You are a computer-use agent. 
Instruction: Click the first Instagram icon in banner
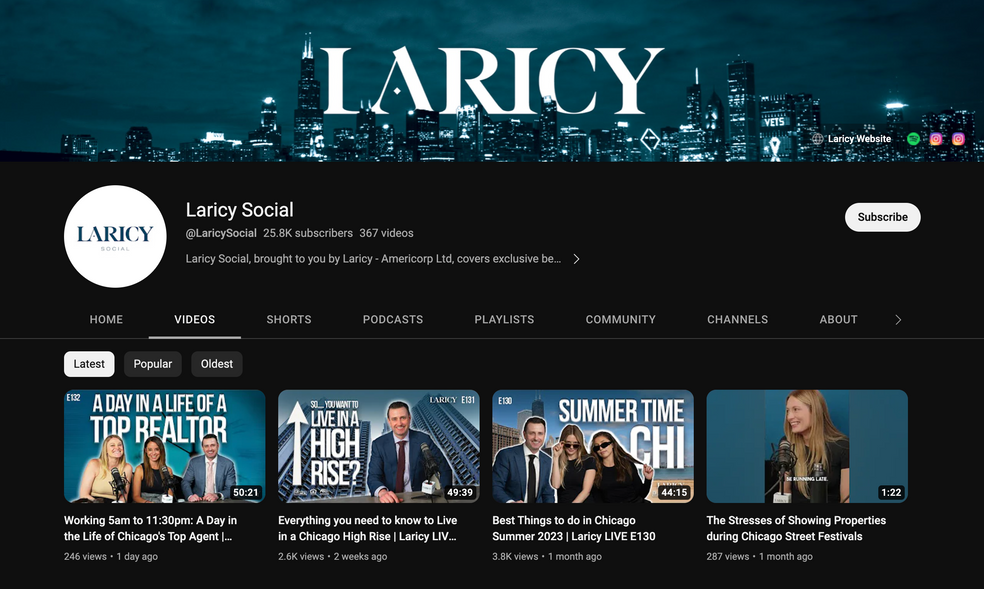point(936,139)
